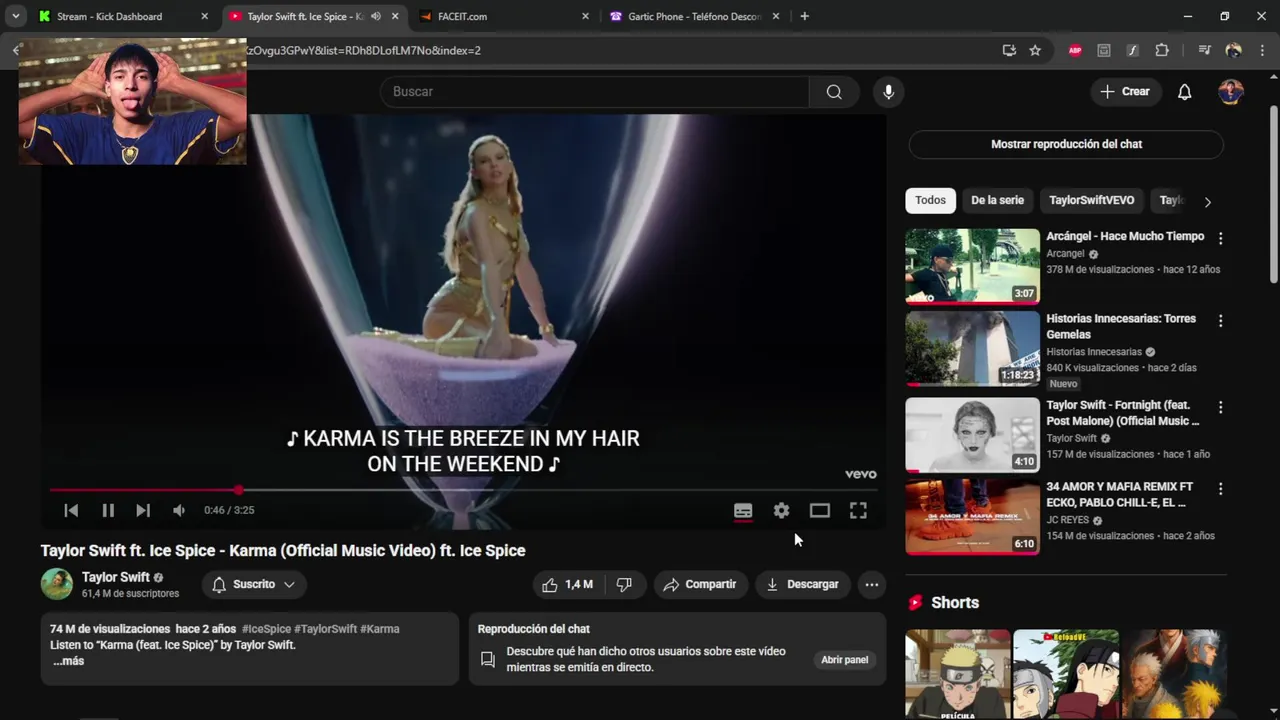Pause the Karma music video

pos(108,510)
